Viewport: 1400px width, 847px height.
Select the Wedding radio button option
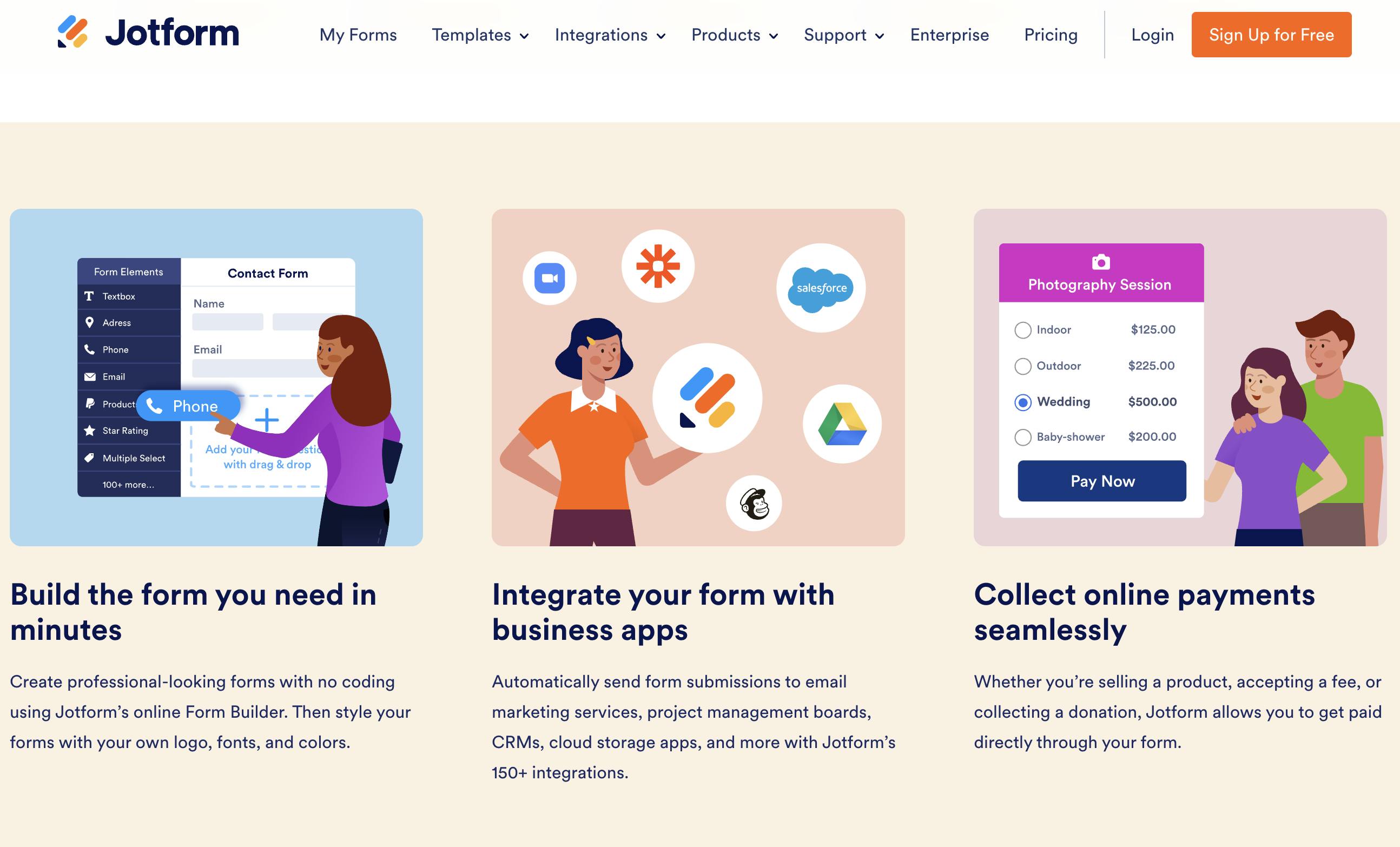pyautogui.click(x=1022, y=401)
